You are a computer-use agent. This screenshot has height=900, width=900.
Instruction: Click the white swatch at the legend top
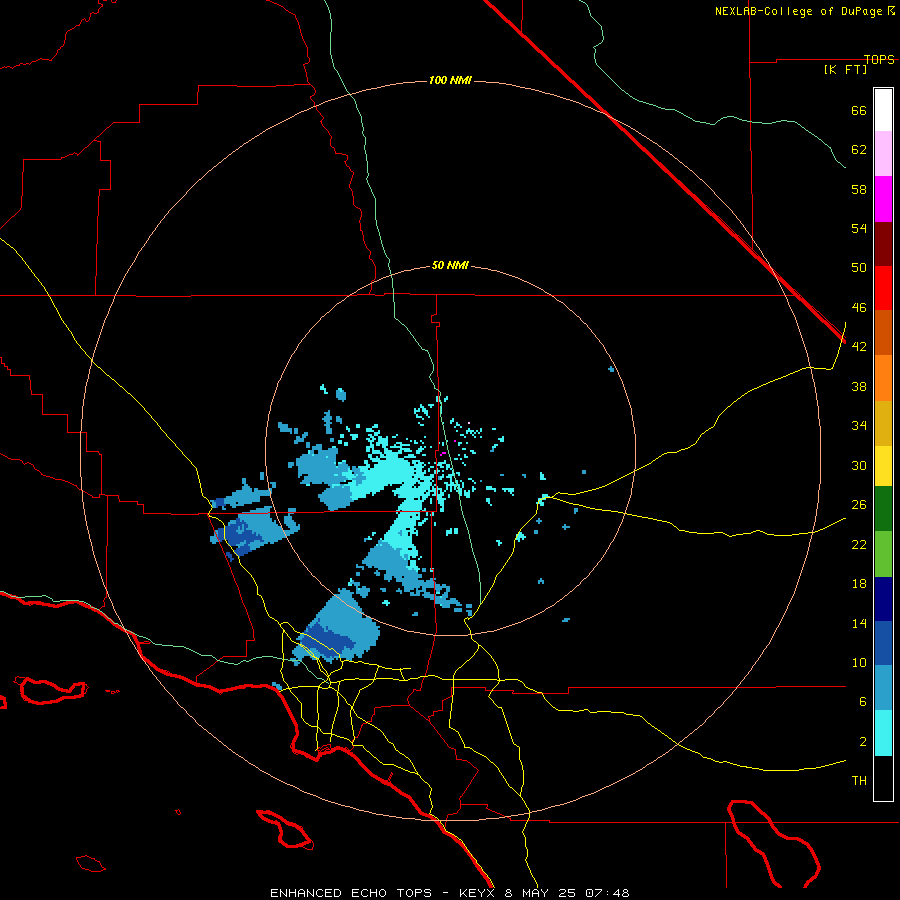pos(883,110)
